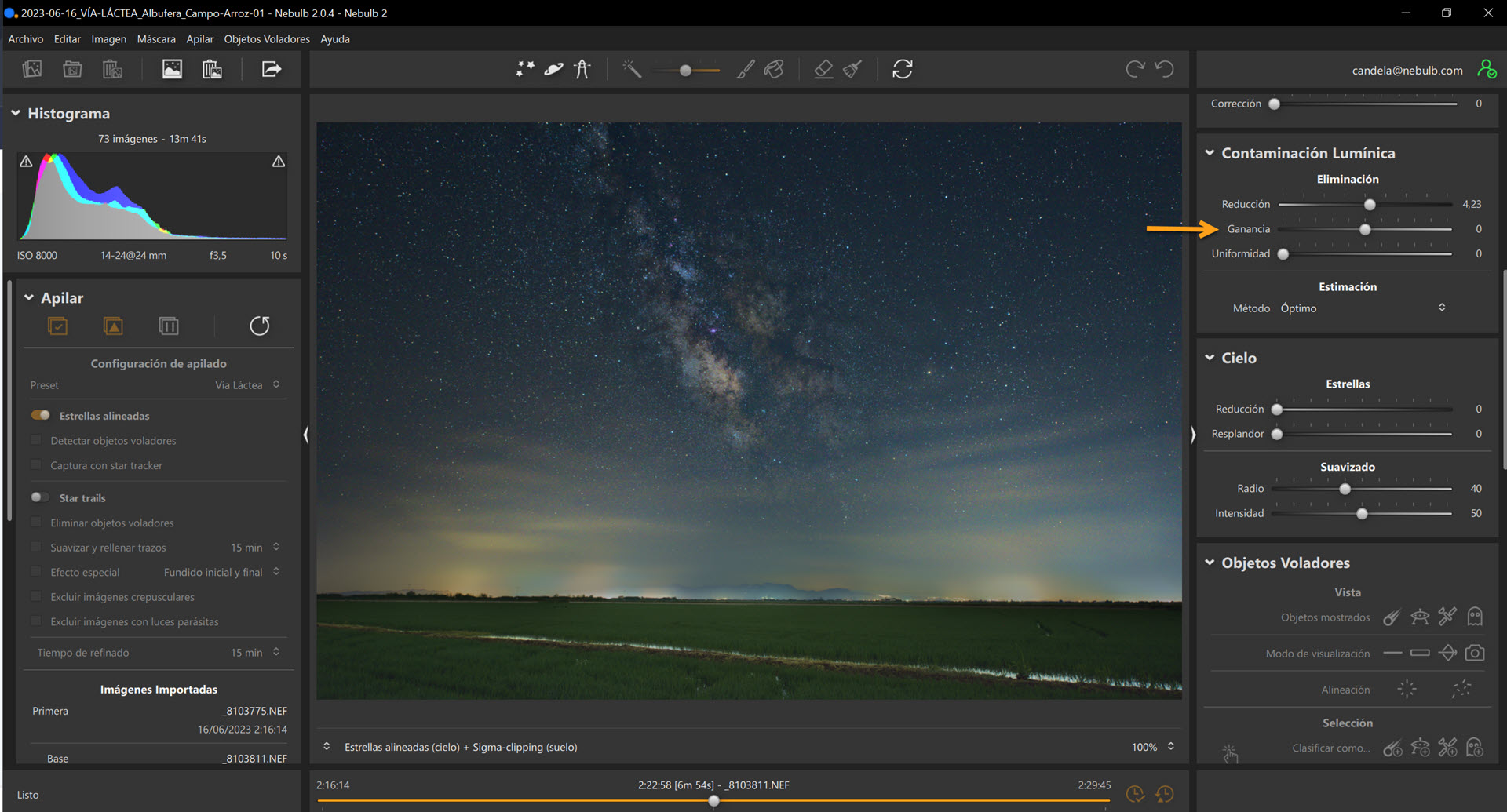Screen dimensions: 1507x812
Task: Click the timeline marker at 2:22:58
Action: pyautogui.click(x=713, y=801)
